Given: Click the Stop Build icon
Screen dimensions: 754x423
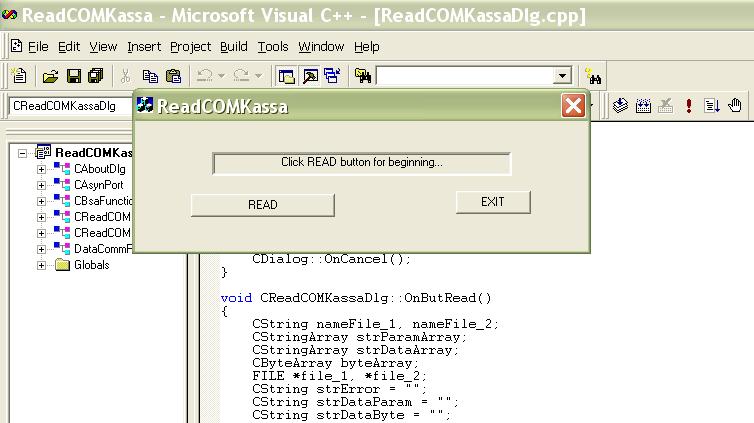Looking at the screenshot, I should pyautogui.click(x=666, y=106).
